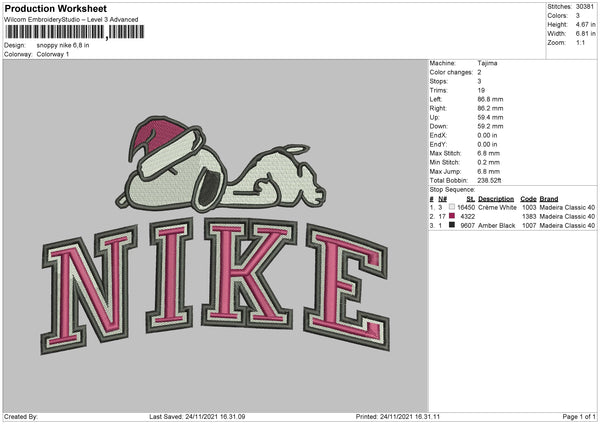Click the Total Bobbin value 238.52ft
The height and width of the screenshot is (424, 600).
489,180
